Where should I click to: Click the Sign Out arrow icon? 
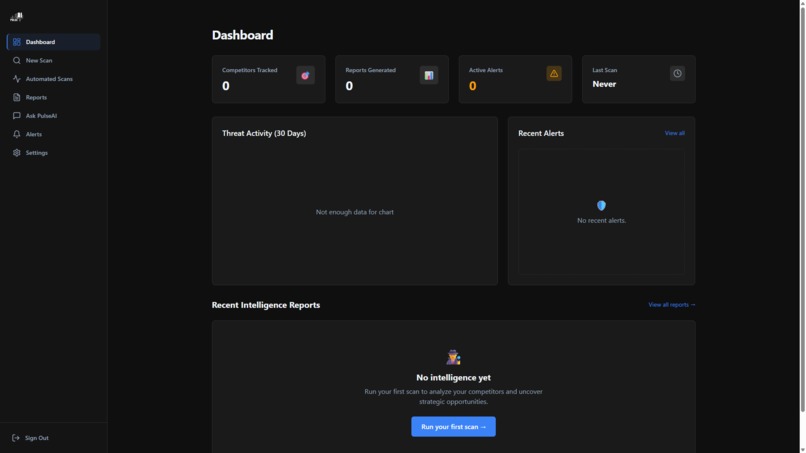tap(15, 438)
